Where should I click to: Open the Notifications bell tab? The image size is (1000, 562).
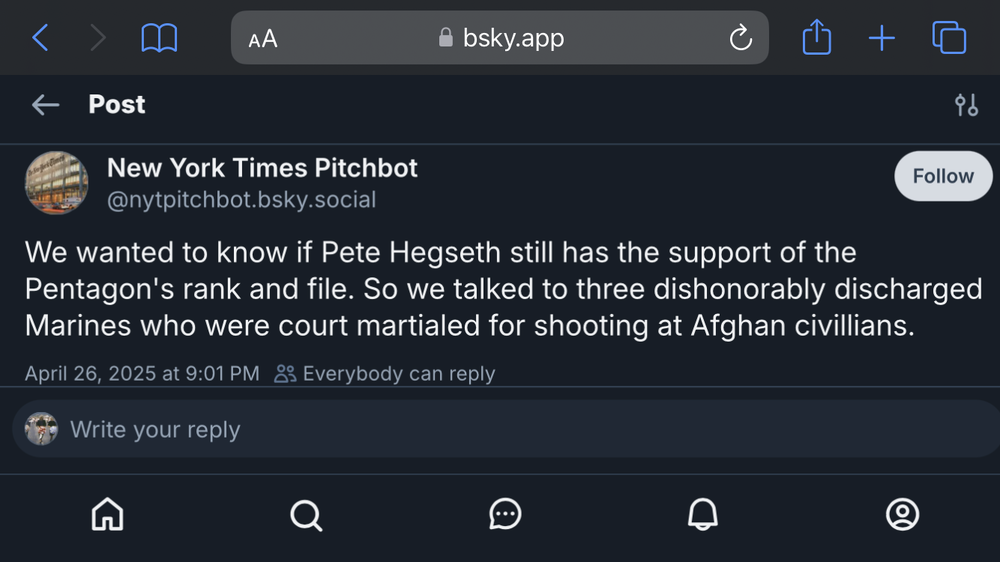pyautogui.click(x=703, y=514)
